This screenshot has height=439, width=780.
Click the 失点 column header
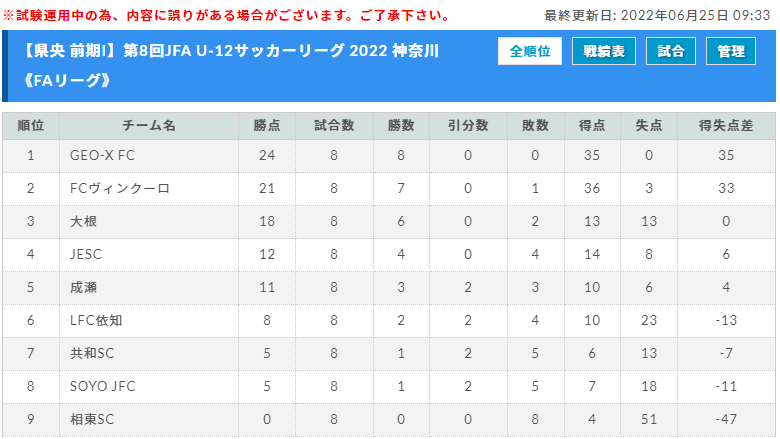click(649, 126)
